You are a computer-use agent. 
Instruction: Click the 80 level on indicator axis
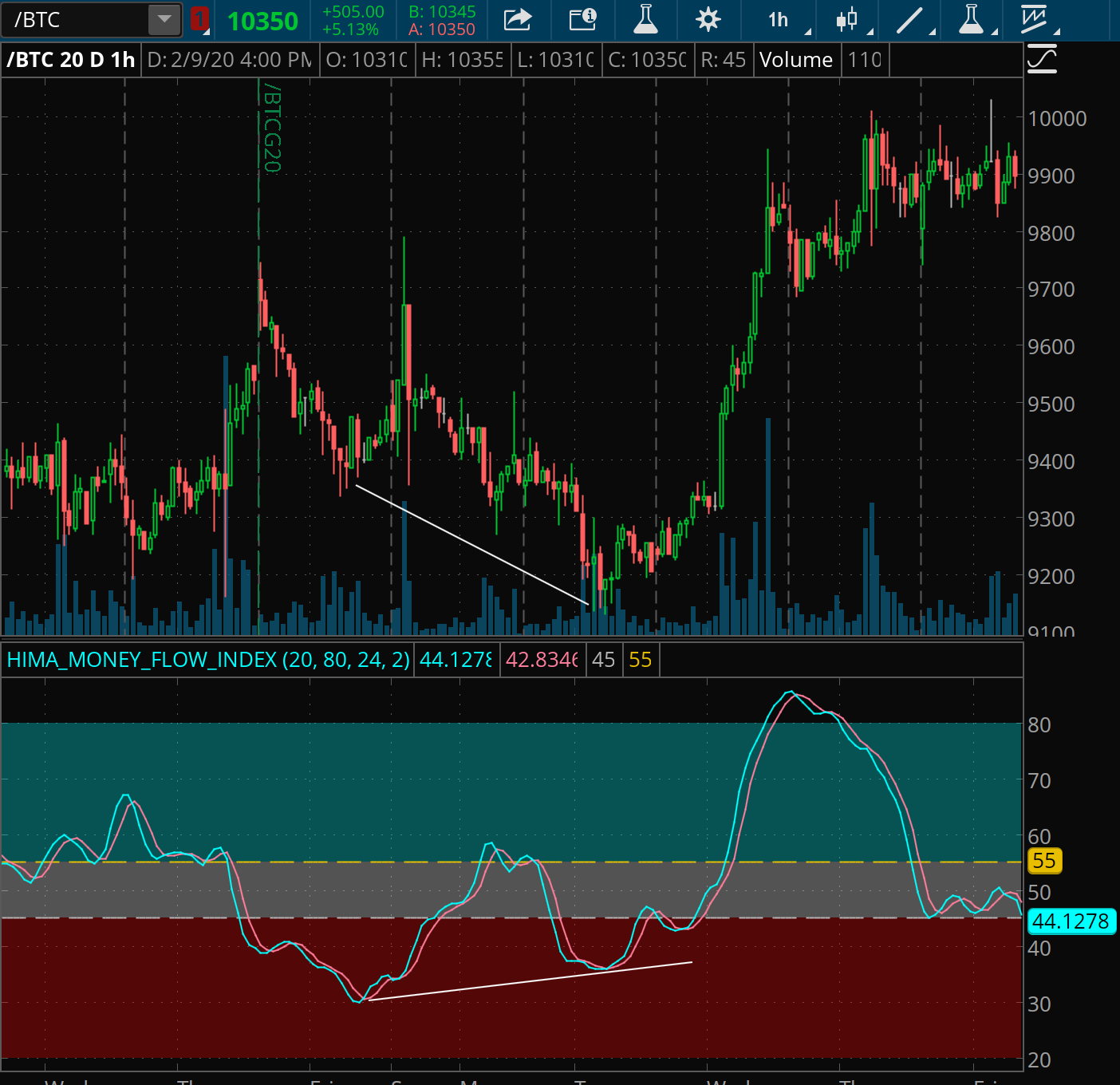click(x=1039, y=725)
